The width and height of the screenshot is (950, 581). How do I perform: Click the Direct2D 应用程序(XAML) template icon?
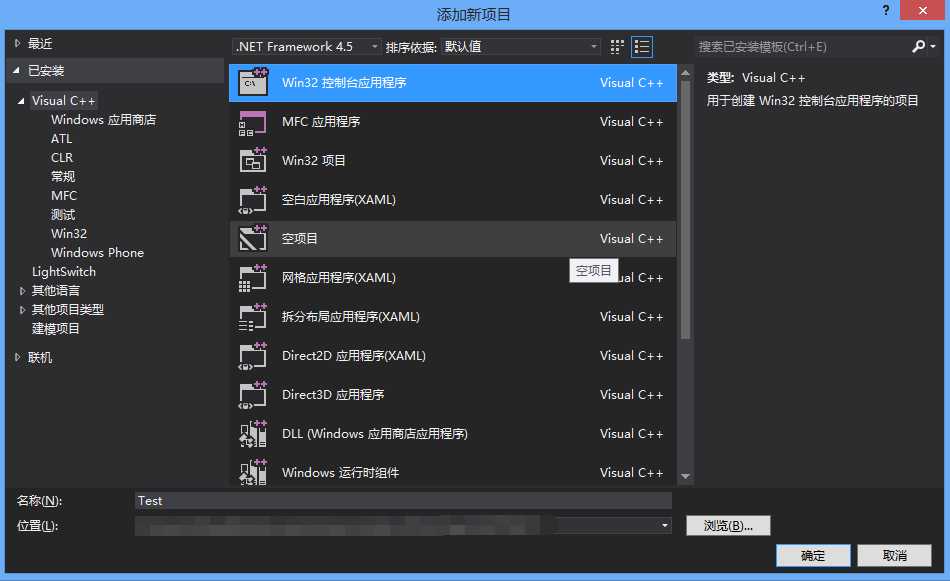253,356
